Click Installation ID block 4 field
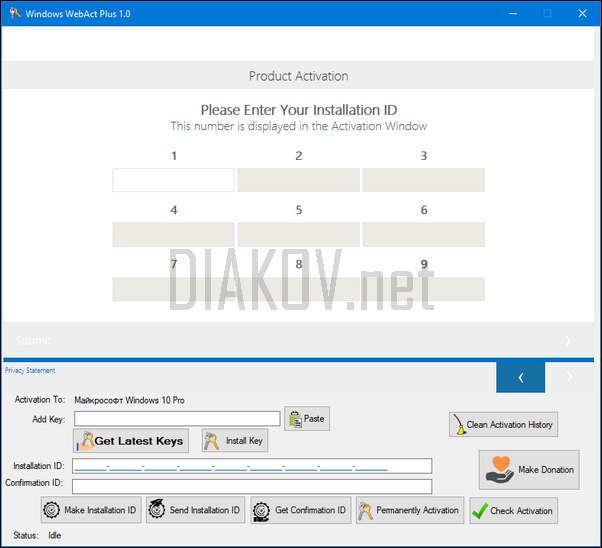The height and width of the screenshot is (548, 602). tap(174, 235)
